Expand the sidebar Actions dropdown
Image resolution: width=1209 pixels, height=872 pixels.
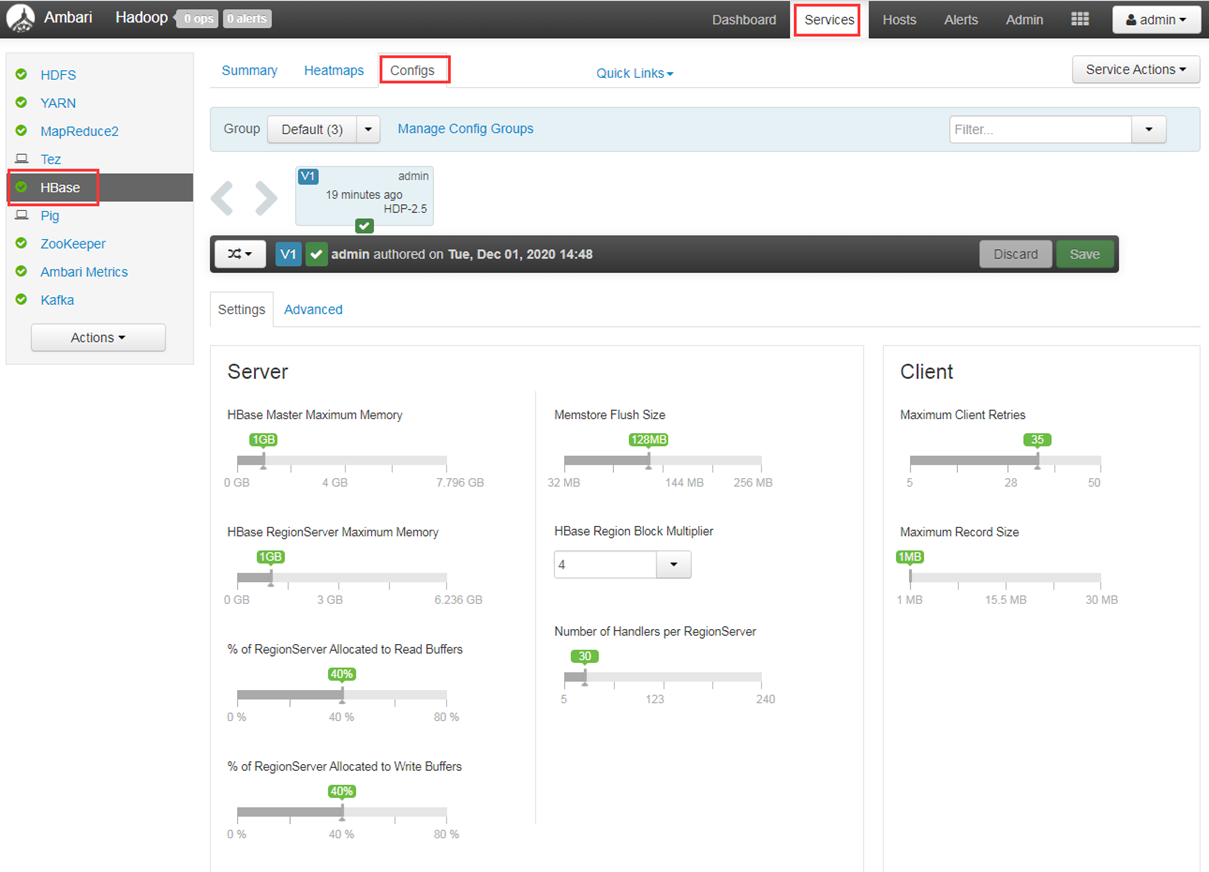pos(98,338)
